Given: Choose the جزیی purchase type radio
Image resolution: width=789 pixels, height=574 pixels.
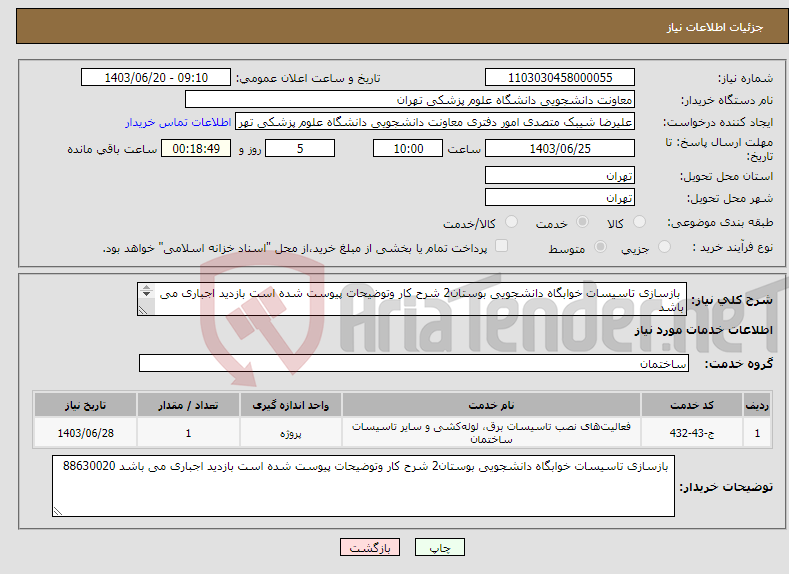Looking at the screenshot, I should [664, 247].
